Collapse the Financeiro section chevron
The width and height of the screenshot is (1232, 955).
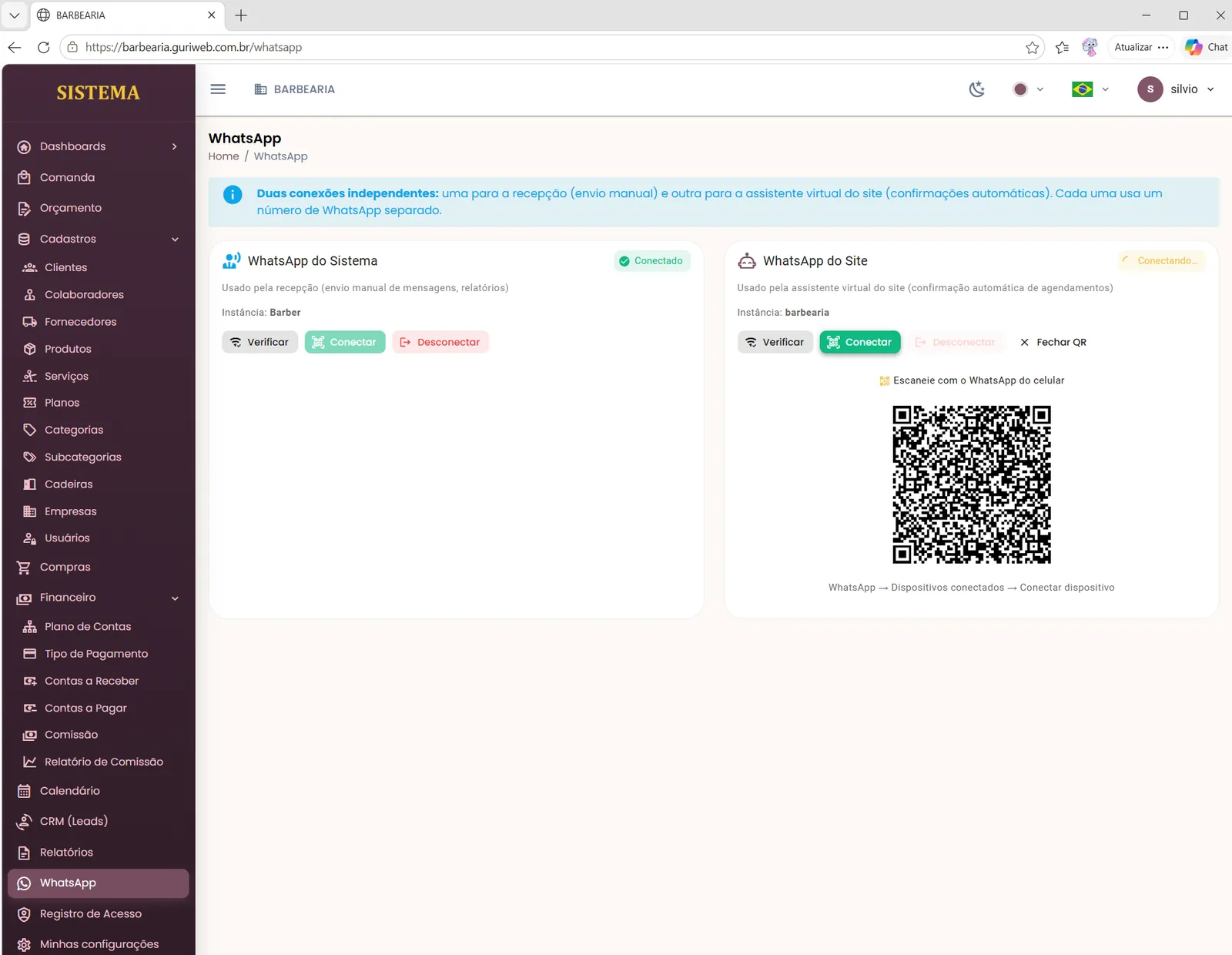tap(175, 598)
